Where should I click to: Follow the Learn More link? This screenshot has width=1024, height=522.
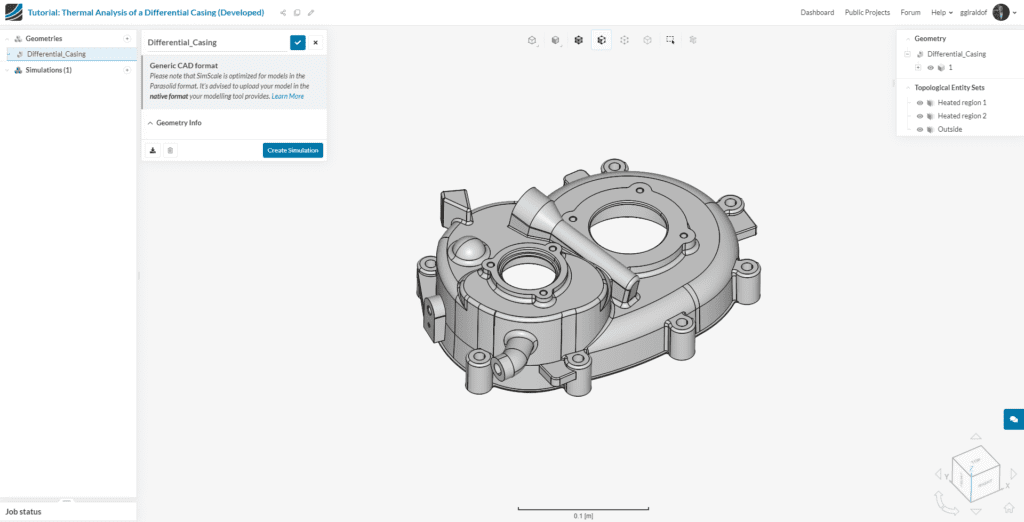point(288,96)
